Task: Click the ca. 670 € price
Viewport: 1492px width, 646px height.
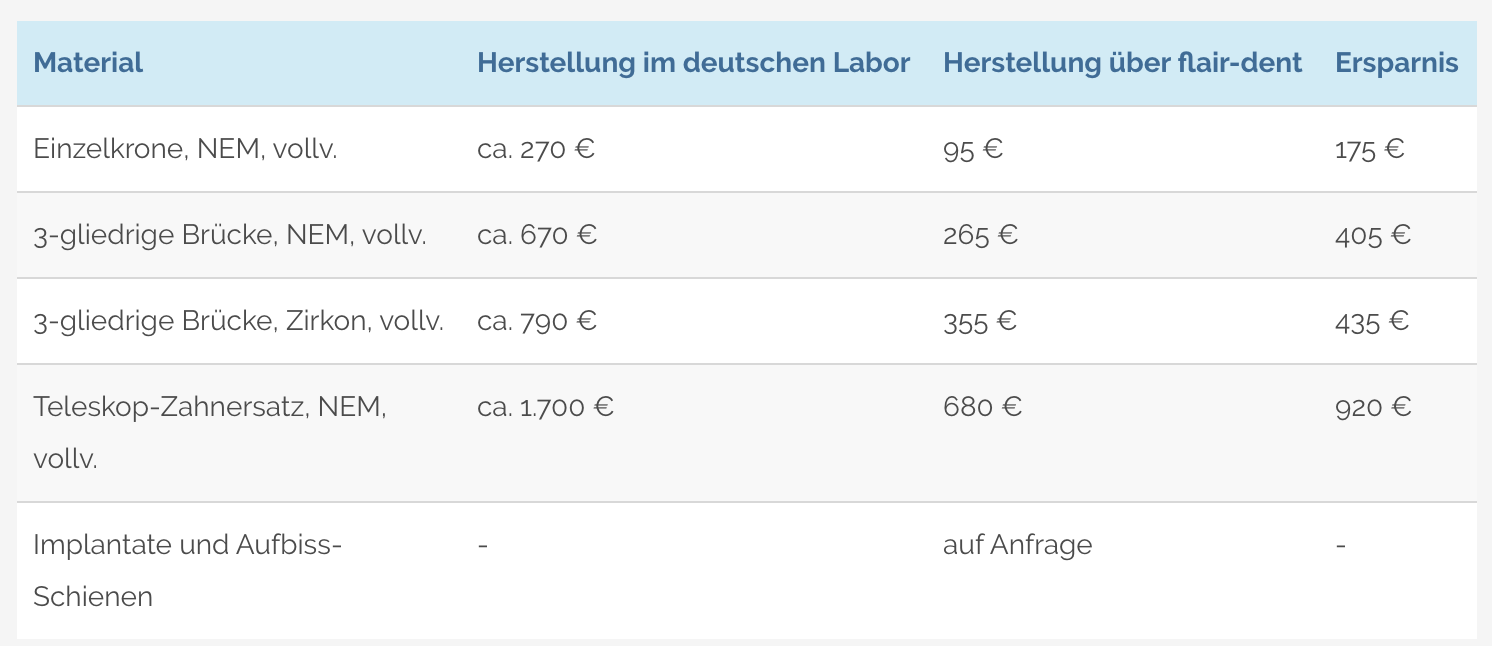Action: [x=537, y=235]
